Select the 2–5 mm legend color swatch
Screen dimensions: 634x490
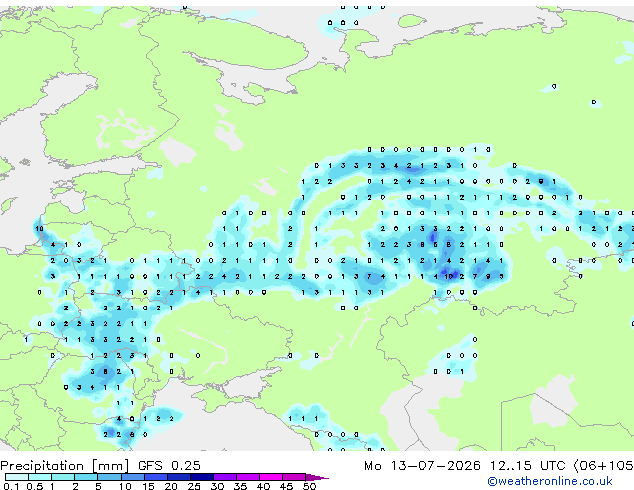pyautogui.click(x=86, y=477)
